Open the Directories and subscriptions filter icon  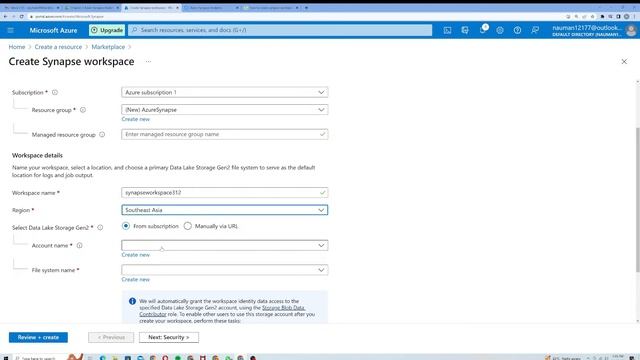click(465, 30)
